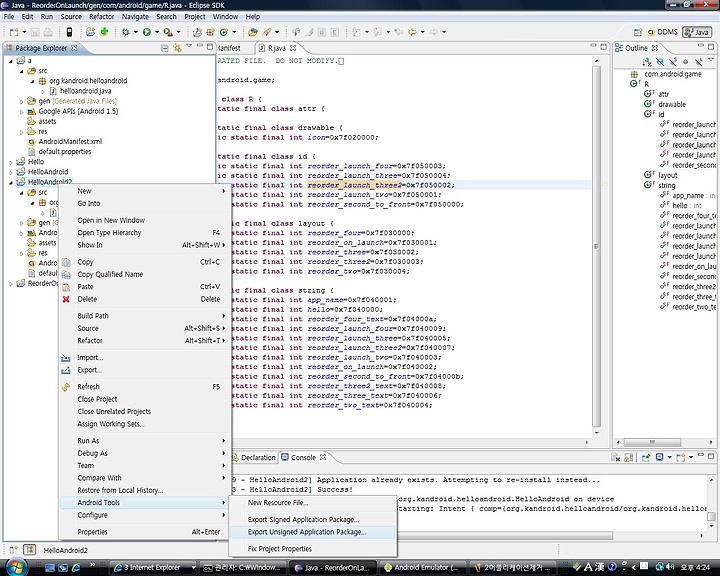Click the green plus Android test project icon
Screen dimensions: 720x576
[104, 32]
